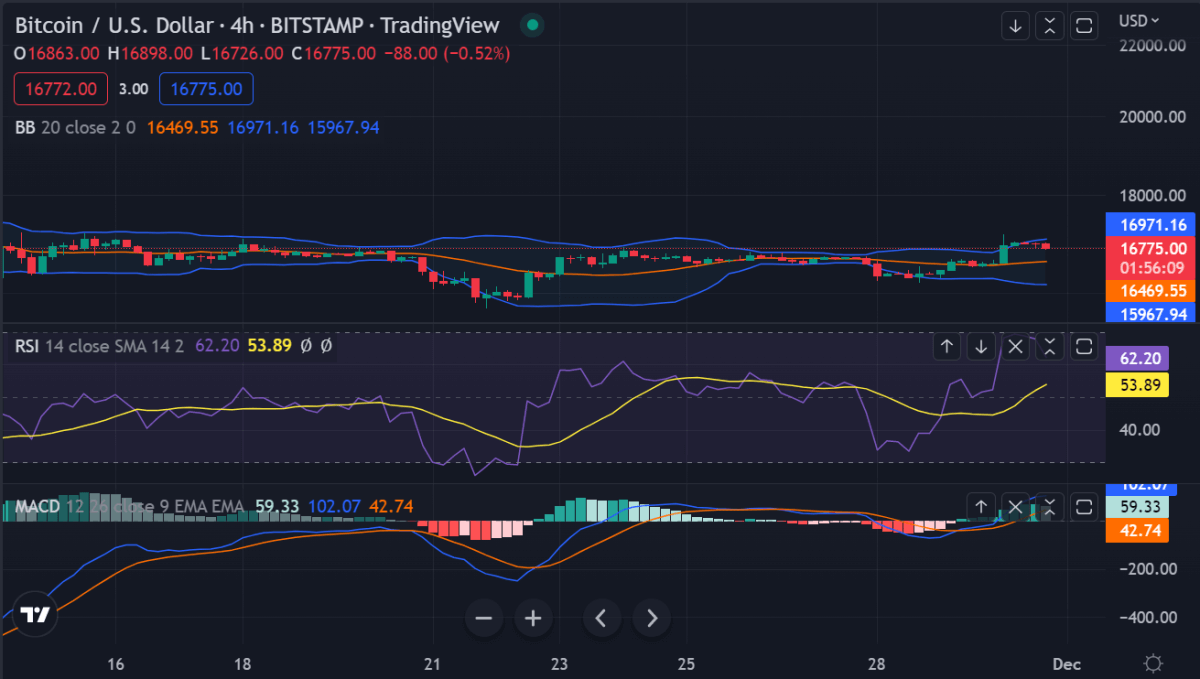
Task: Maximize the main price chart pane
Action: [x=1083, y=26]
